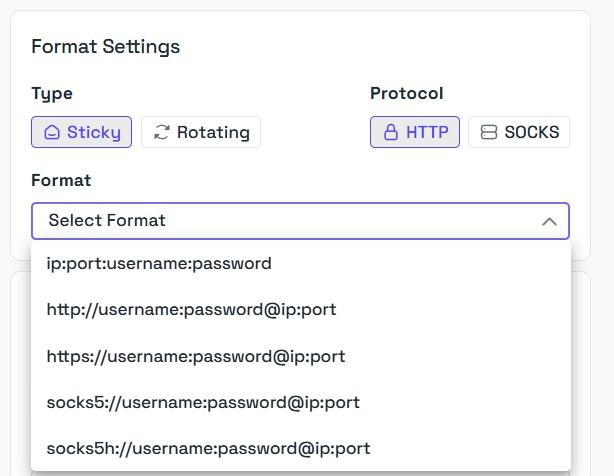
Task: Choose ip:port:username:password format option
Action: coord(159,264)
